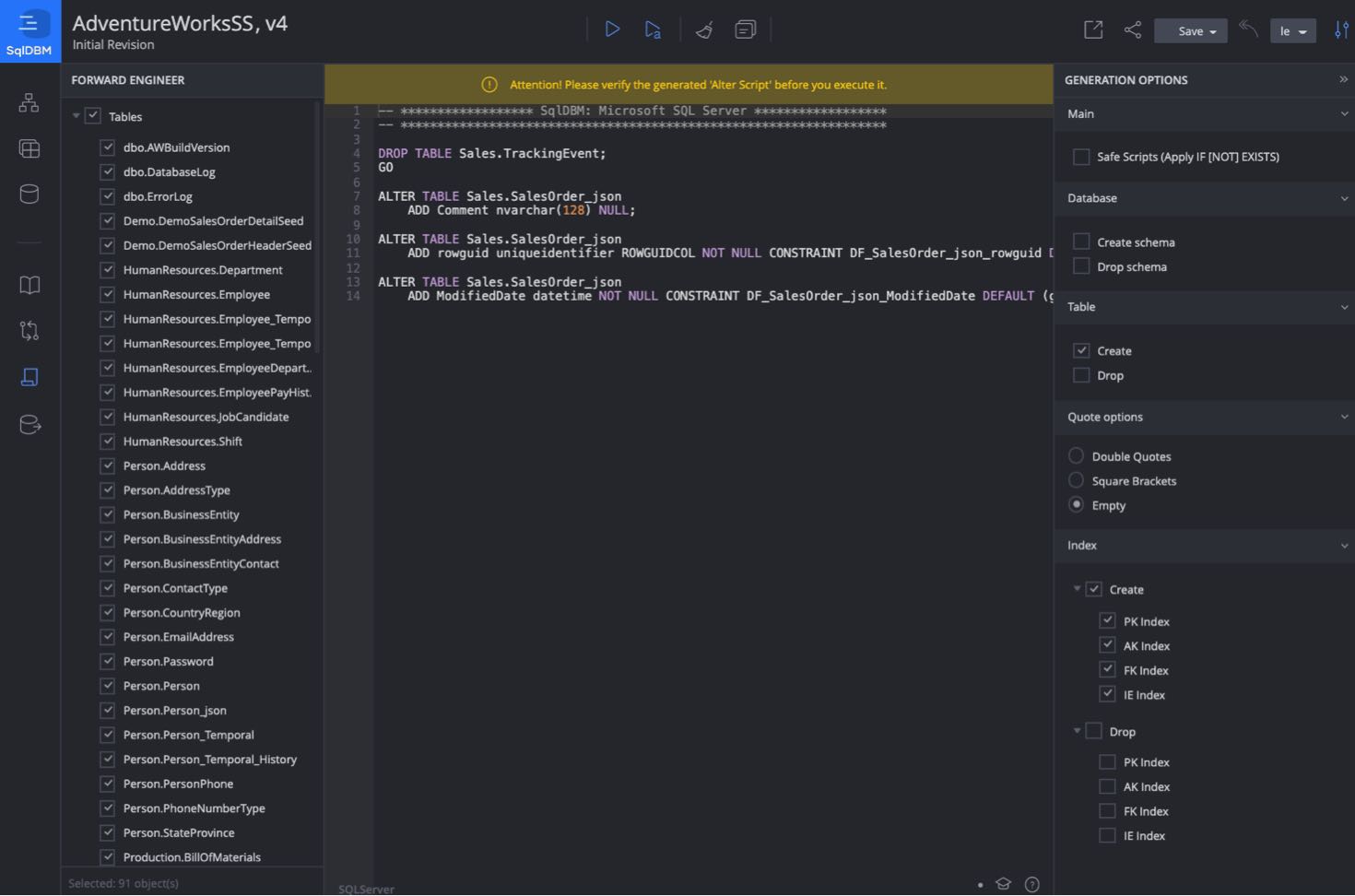This screenshot has width=1355, height=896.
Task: Open the question mark help icon
Action: point(1032,884)
